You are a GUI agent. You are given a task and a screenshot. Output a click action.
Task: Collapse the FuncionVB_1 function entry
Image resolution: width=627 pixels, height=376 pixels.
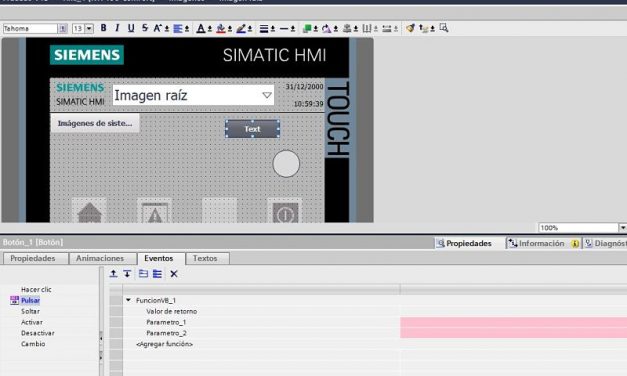click(128, 300)
